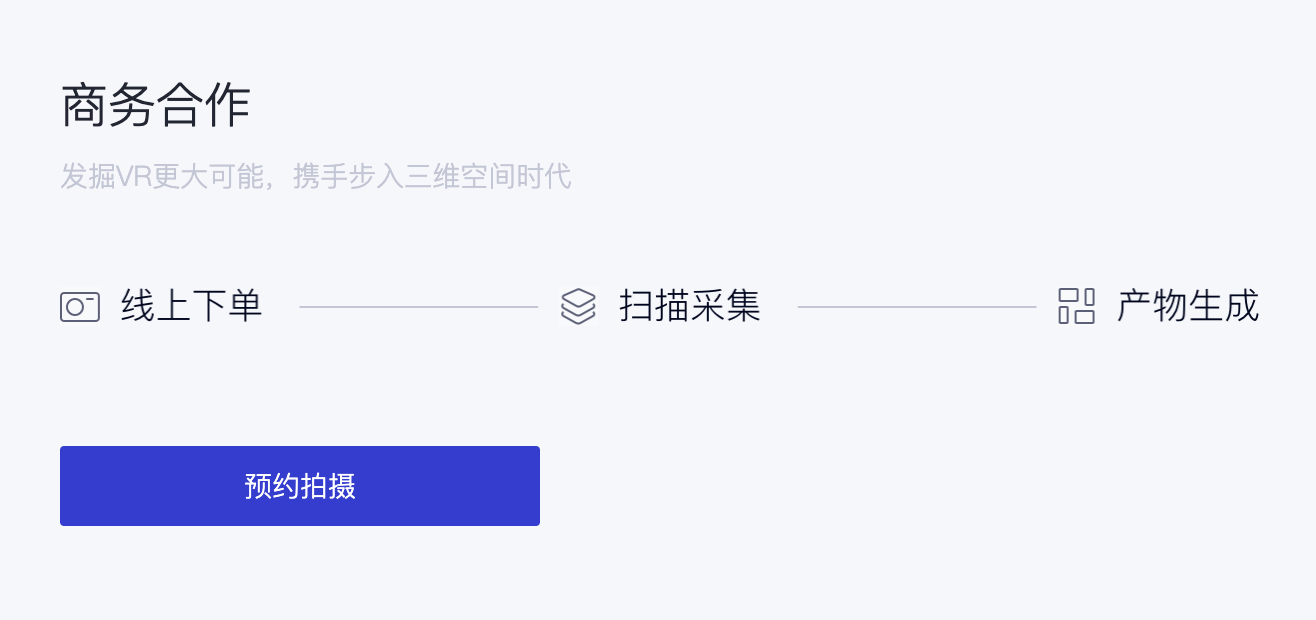Image resolution: width=1316 pixels, height=620 pixels.
Task: Select the 线上下单 step label
Action: click(191, 306)
